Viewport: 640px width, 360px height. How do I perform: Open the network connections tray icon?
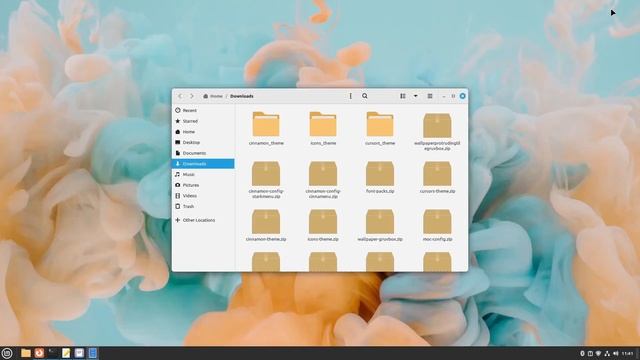tap(607, 353)
